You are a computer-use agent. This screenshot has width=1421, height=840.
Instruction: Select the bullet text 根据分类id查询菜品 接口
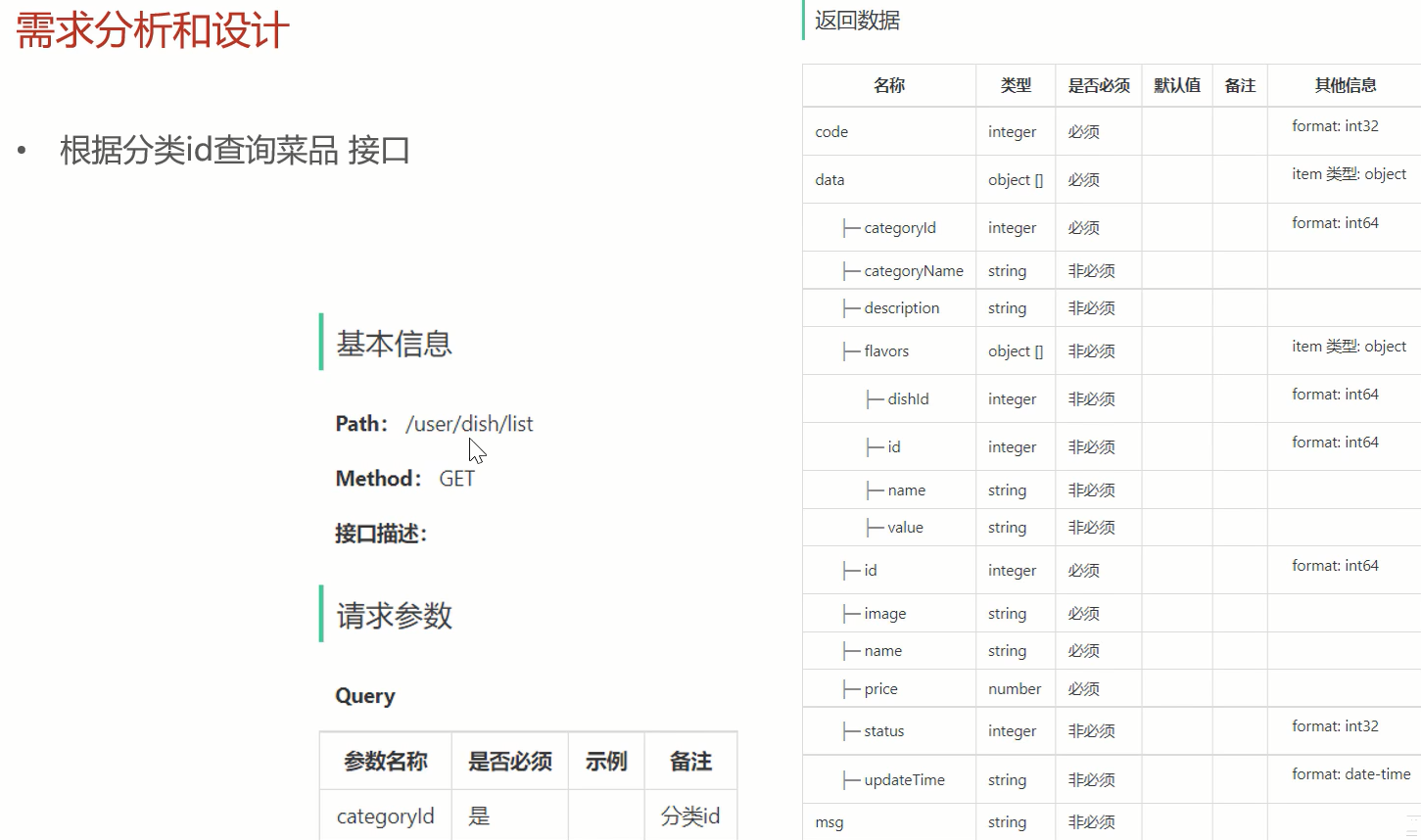(x=235, y=151)
